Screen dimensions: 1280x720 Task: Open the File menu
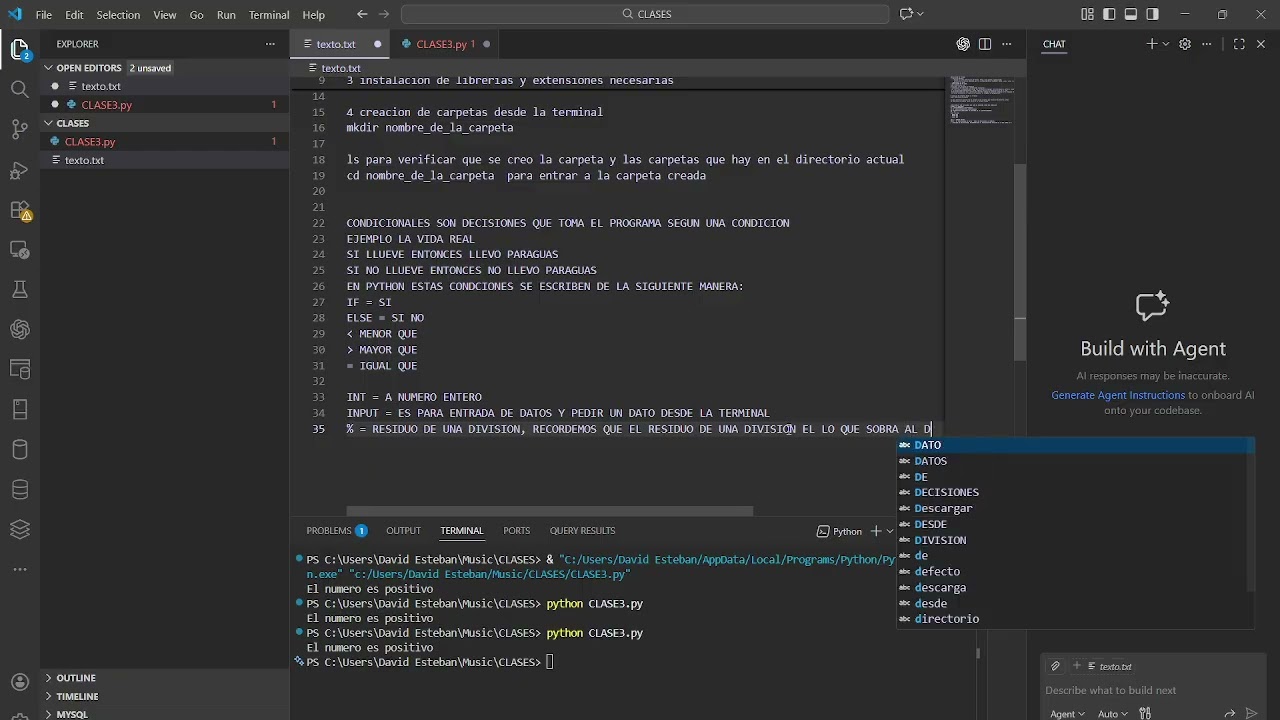coord(44,15)
